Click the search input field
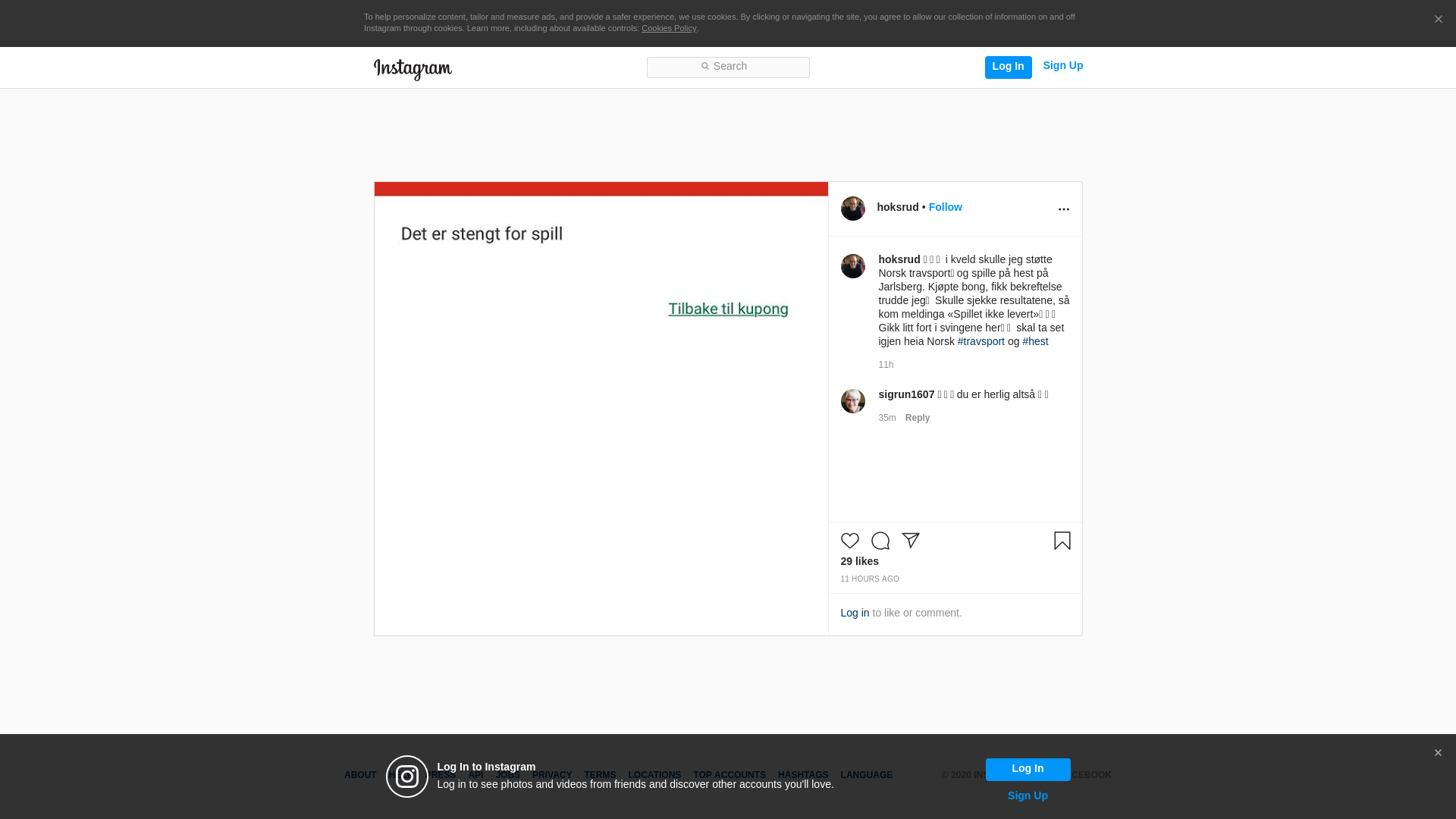Screen dimensions: 1456x819 (x=728, y=67)
